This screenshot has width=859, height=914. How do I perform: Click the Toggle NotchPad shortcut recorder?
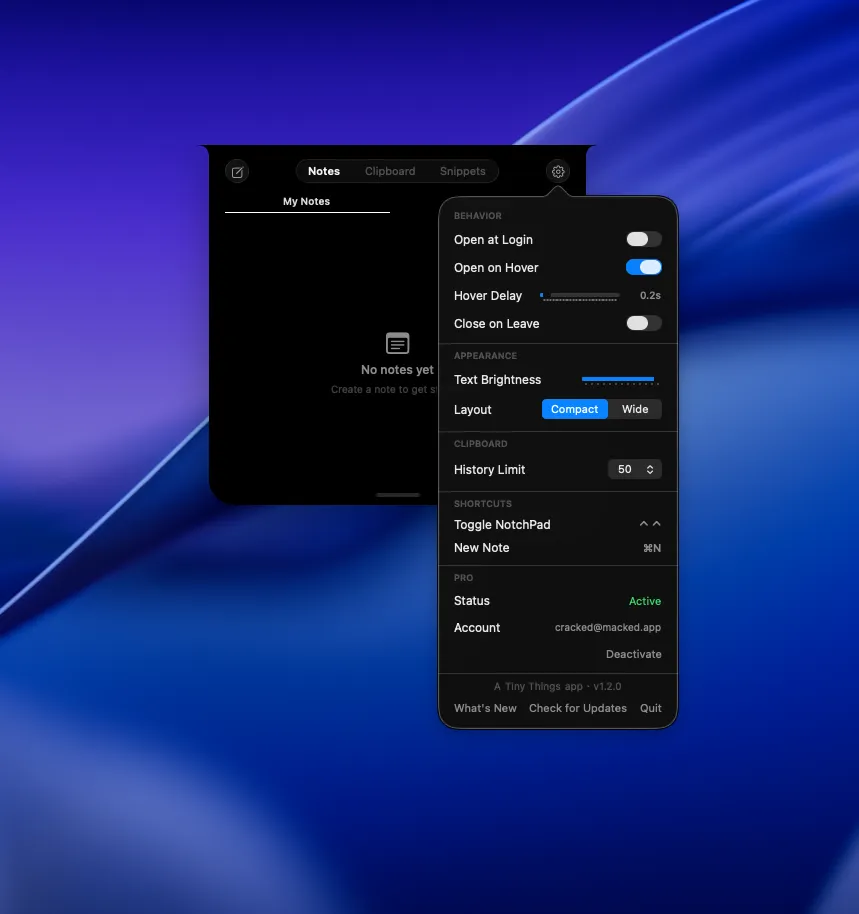click(650, 524)
